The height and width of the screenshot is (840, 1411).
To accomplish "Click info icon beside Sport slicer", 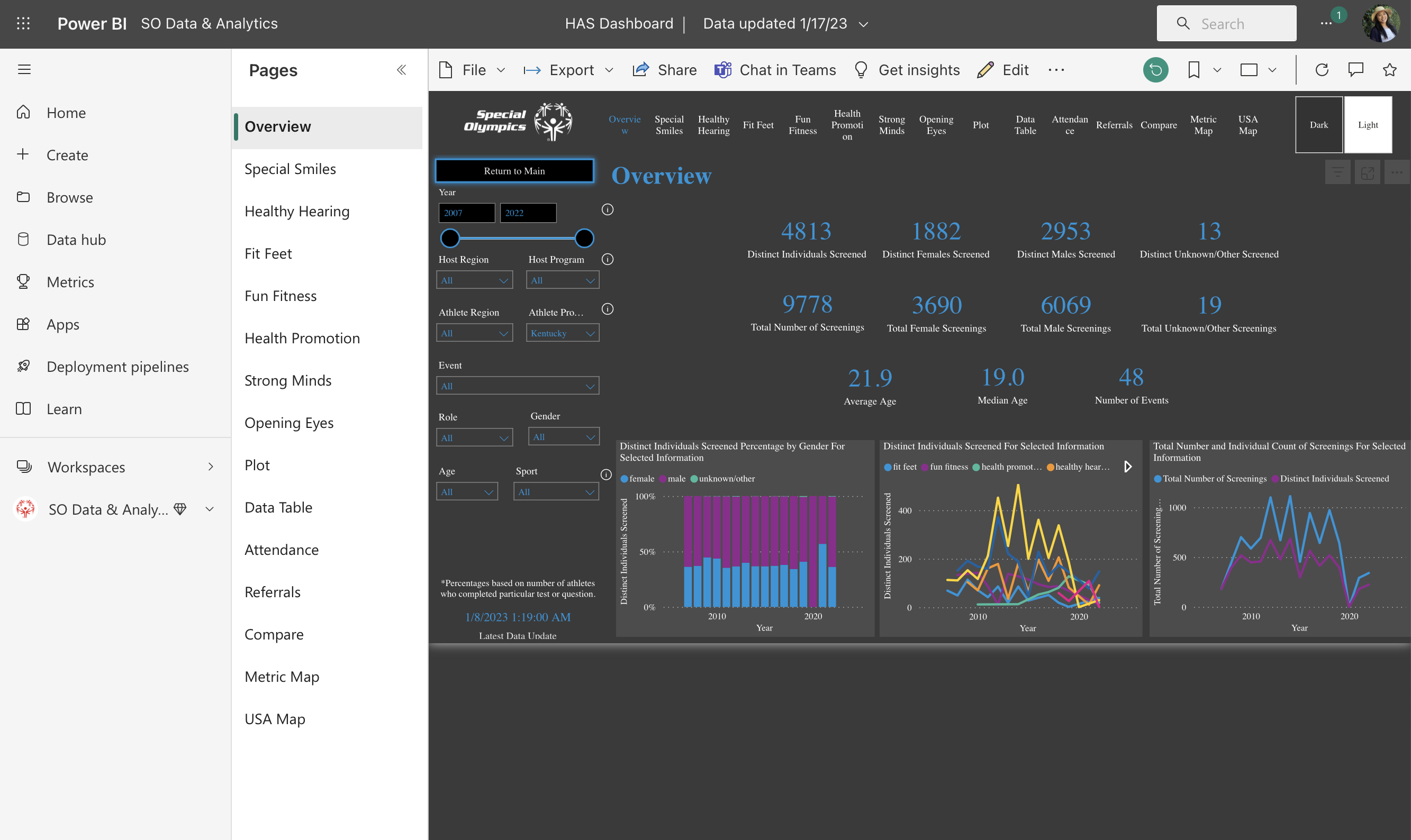I will [x=606, y=474].
